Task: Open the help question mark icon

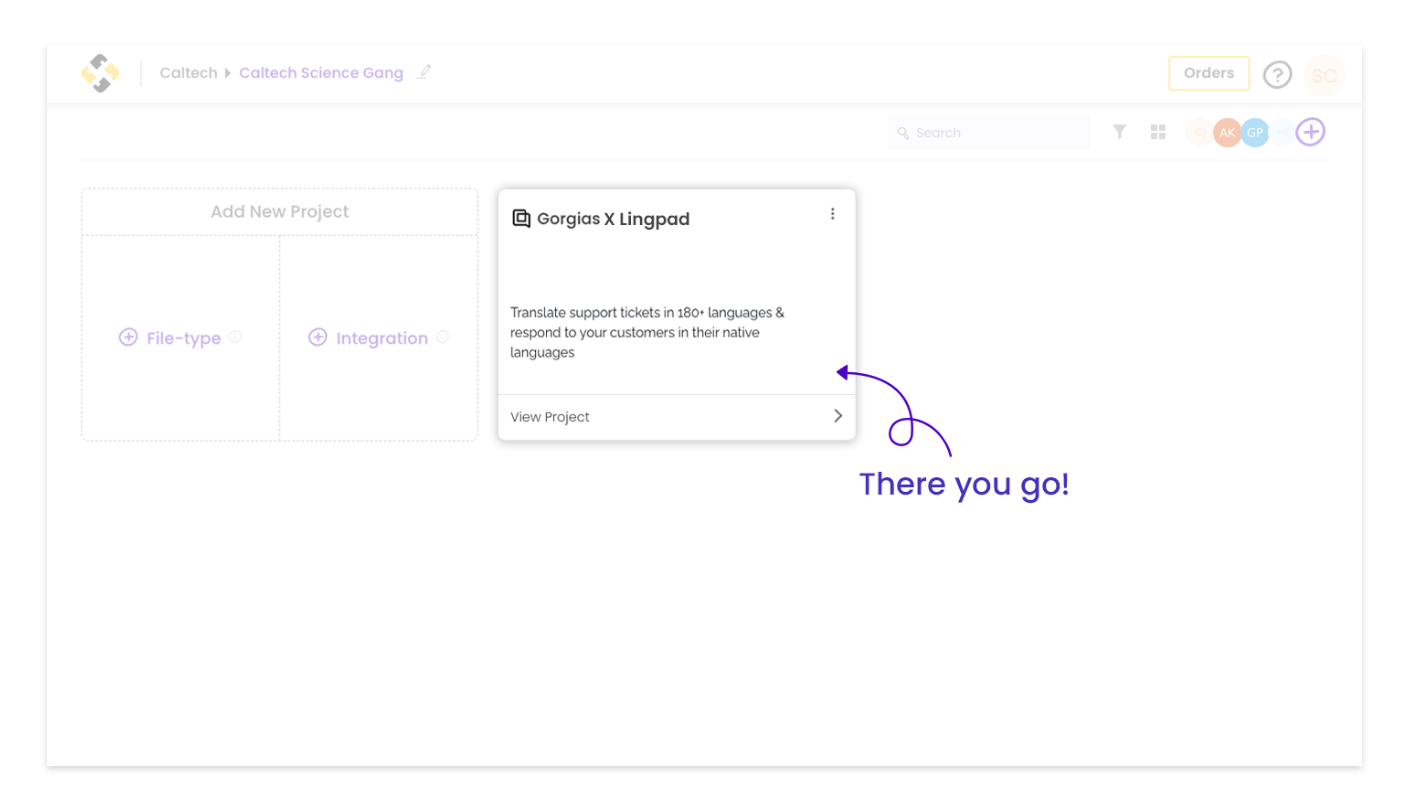Action: 1277,74
